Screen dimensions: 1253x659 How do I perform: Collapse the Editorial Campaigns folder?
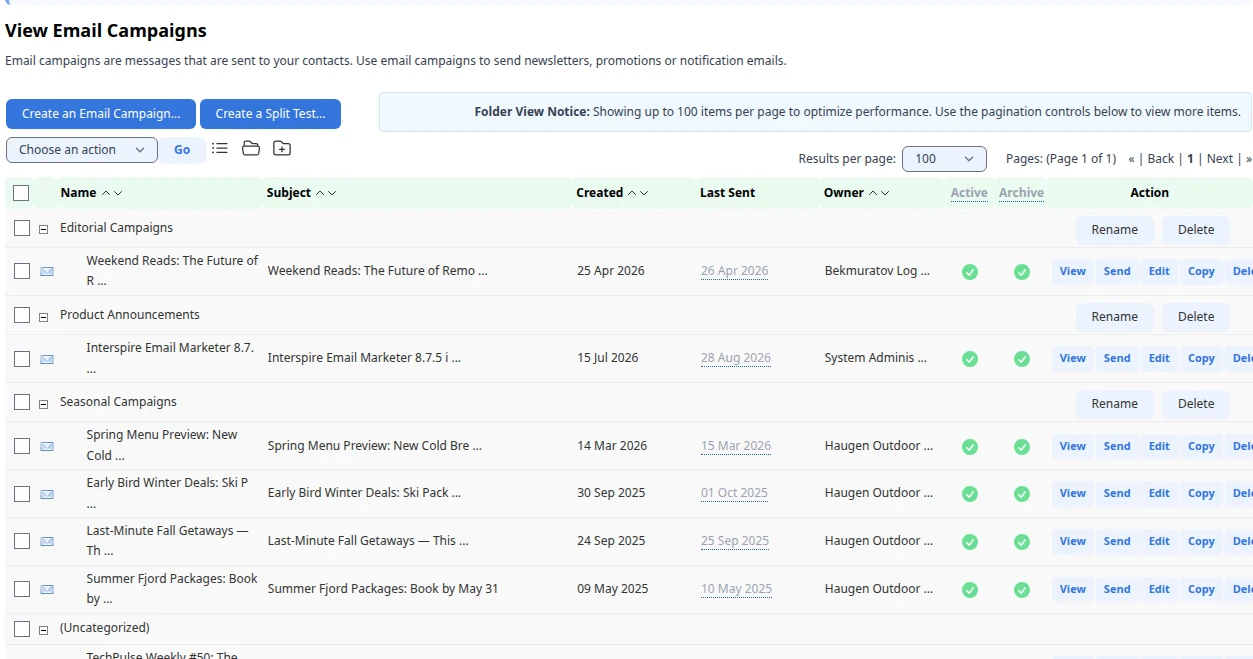coord(44,229)
